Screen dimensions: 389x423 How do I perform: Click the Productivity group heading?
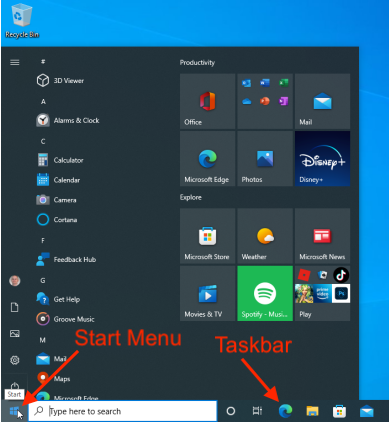point(197,63)
